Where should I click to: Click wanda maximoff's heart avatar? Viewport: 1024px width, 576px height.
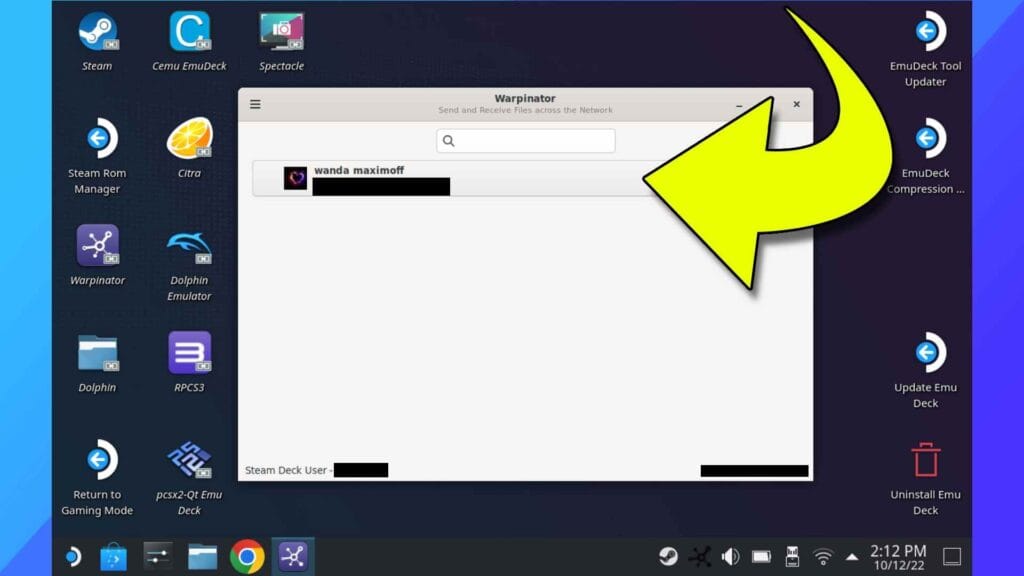[x=295, y=178]
